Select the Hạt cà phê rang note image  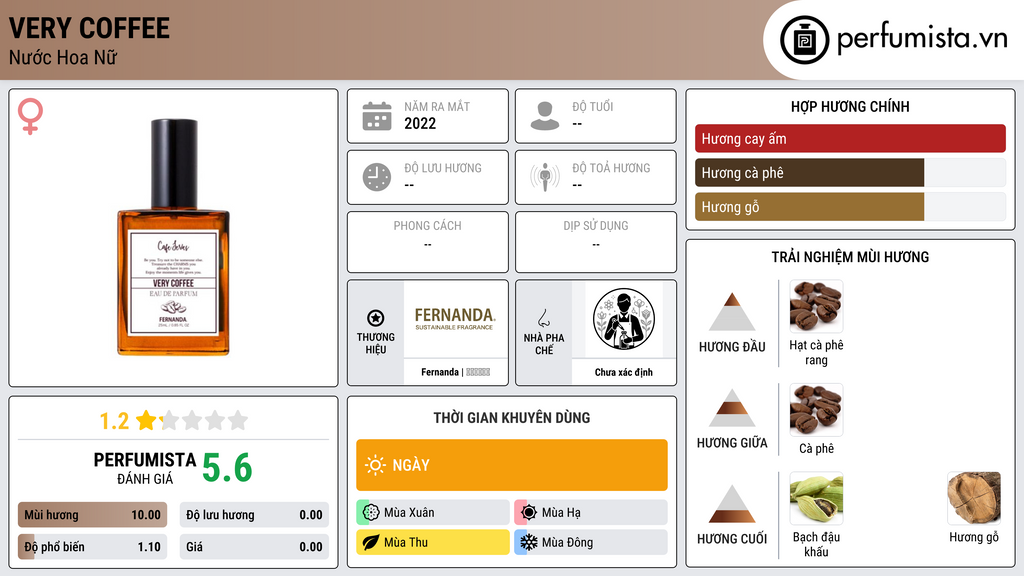point(816,306)
